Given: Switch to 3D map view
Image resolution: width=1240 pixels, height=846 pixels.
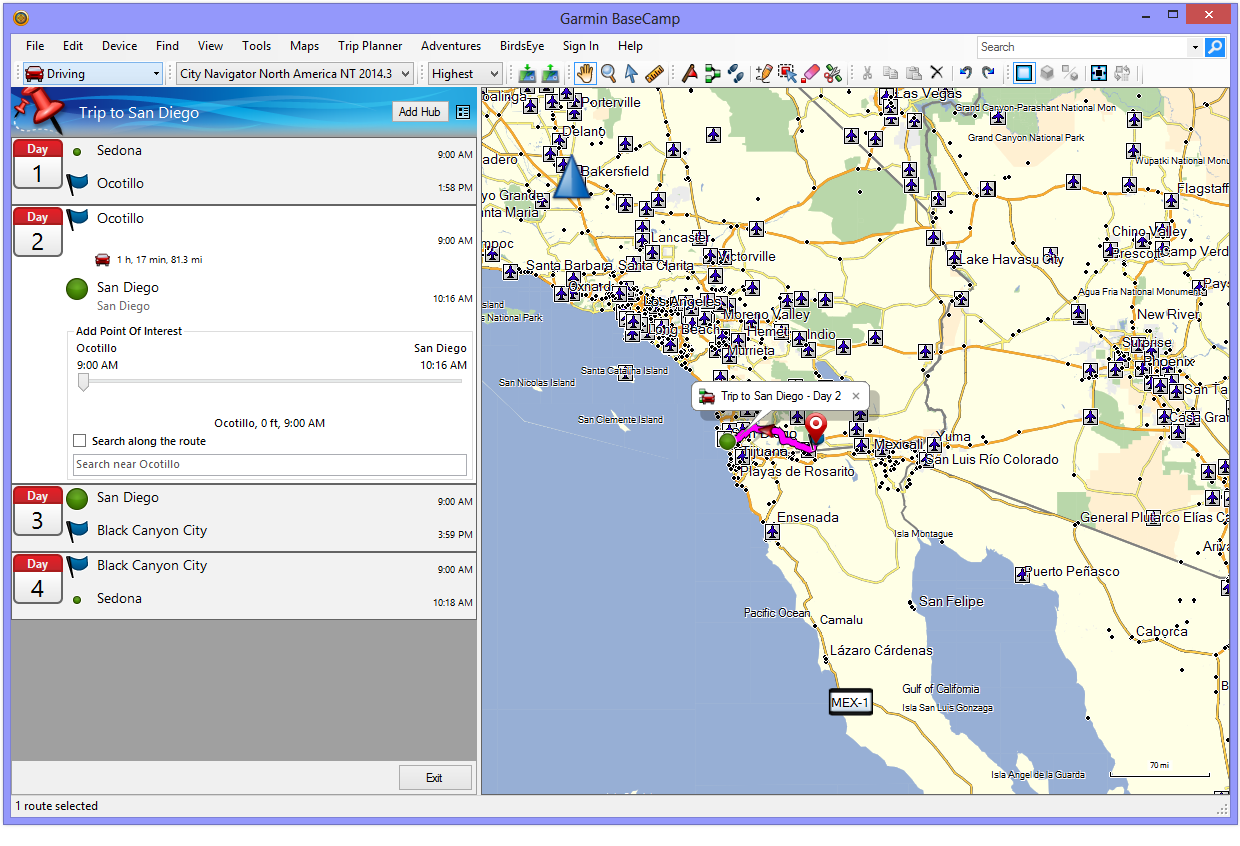Looking at the screenshot, I should [1047, 73].
